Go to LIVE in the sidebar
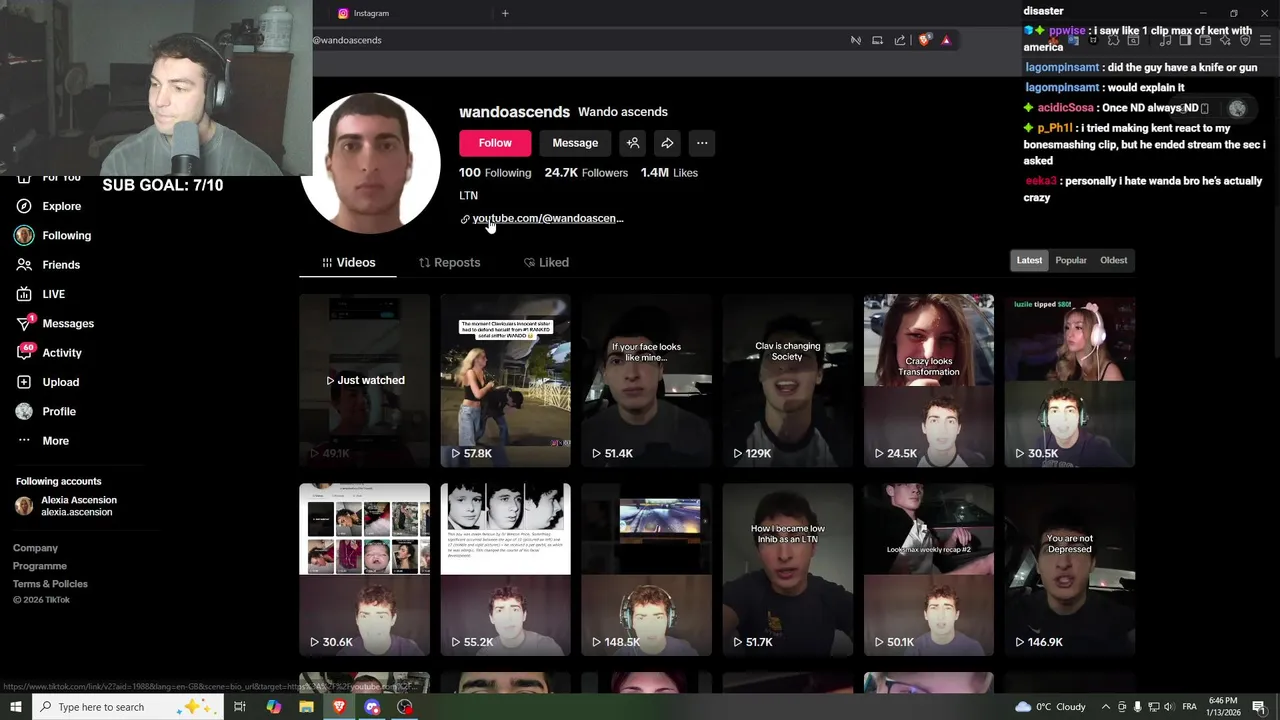This screenshot has width=1280, height=720. (x=40, y=294)
